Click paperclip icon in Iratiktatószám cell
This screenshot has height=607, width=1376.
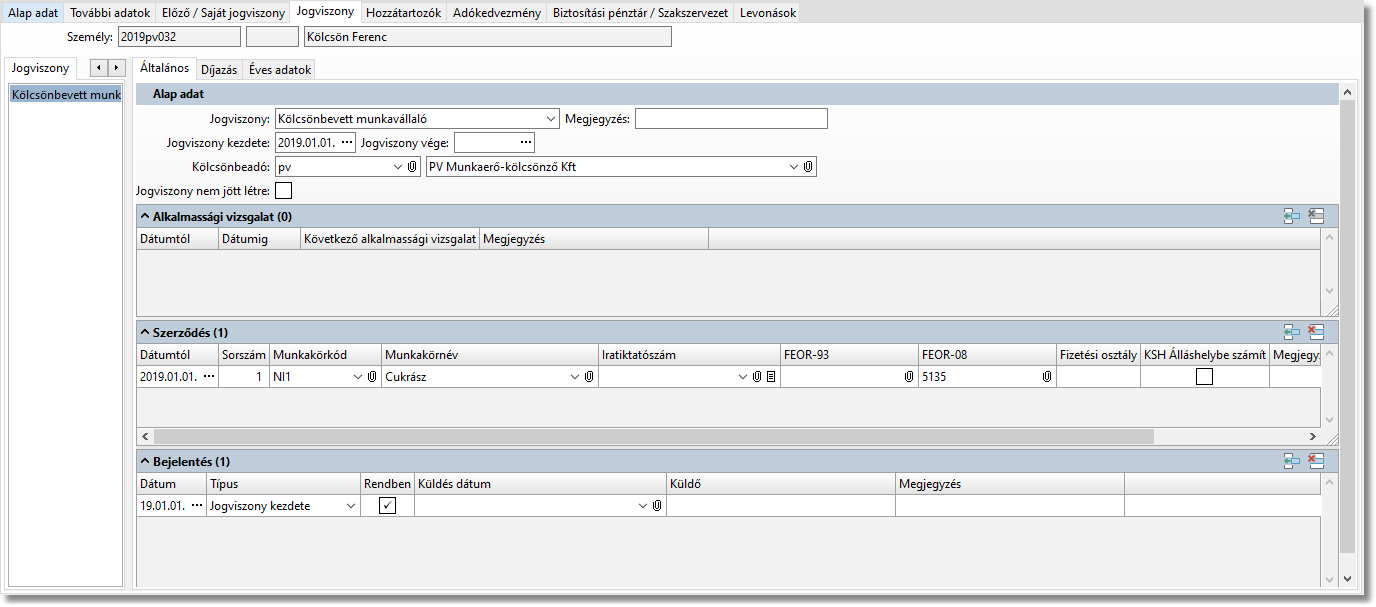(757, 377)
